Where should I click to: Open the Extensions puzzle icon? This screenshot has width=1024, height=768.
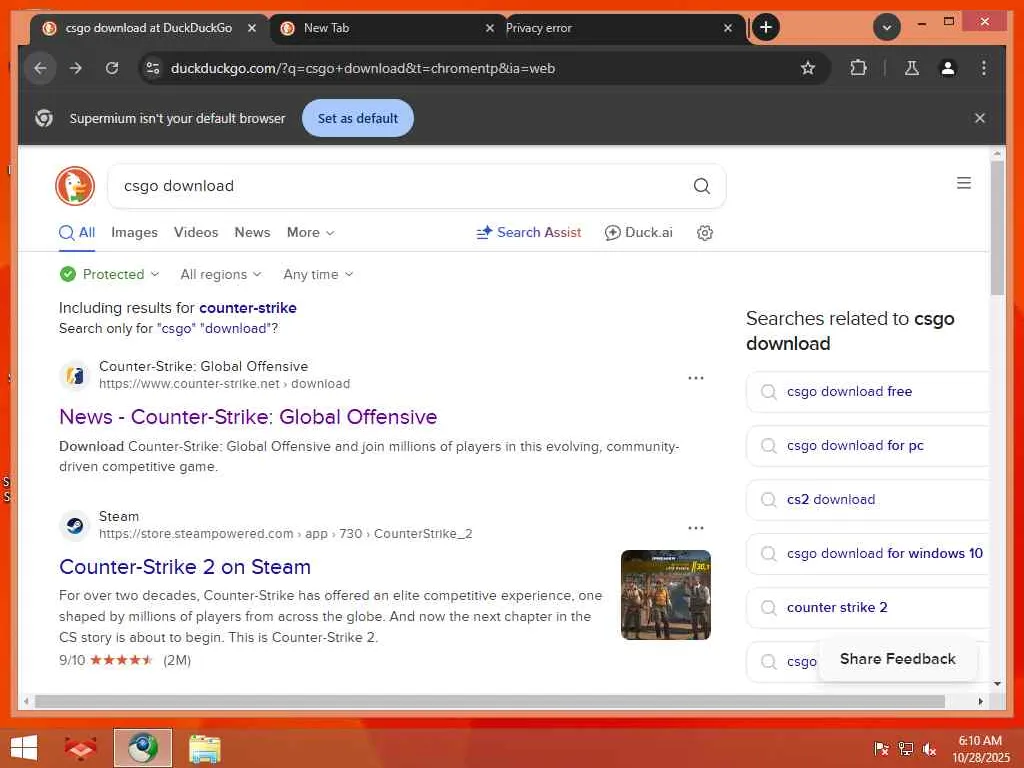(x=858, y=68)
